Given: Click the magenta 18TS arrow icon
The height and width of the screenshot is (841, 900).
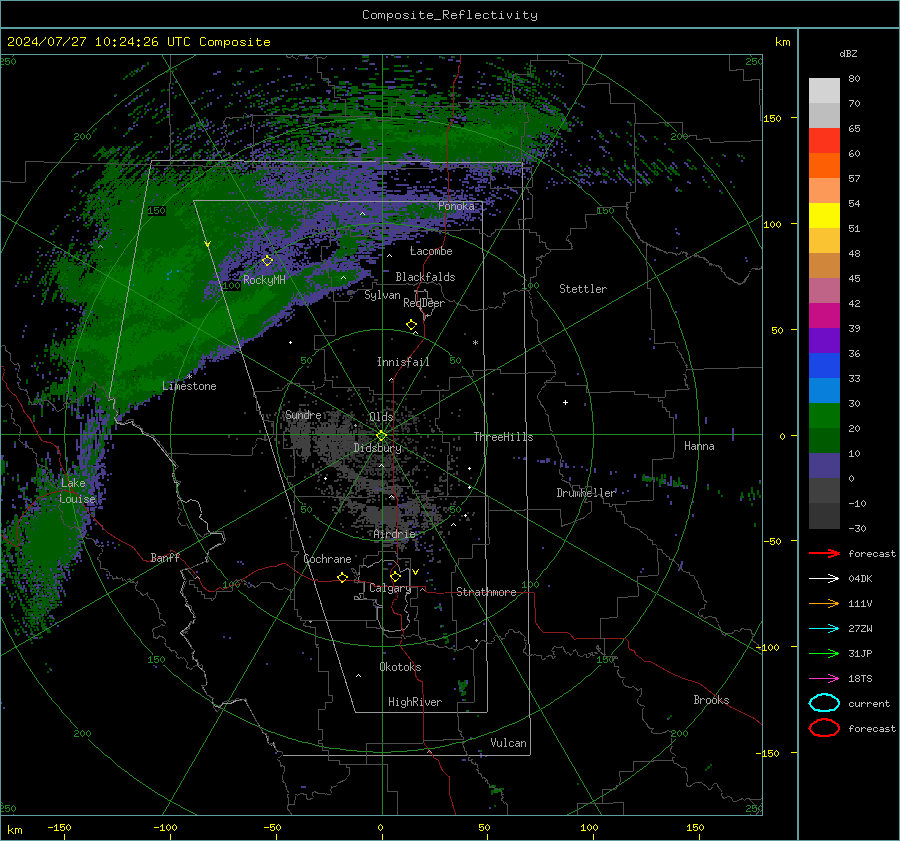Looking at the screenshot, I should point(824,679).
